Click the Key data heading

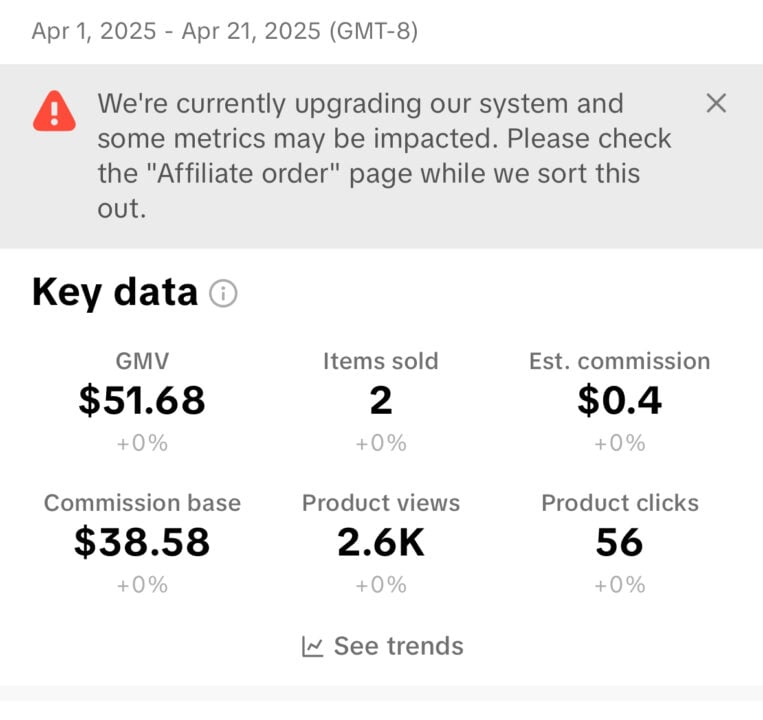[x=115, y=292]
